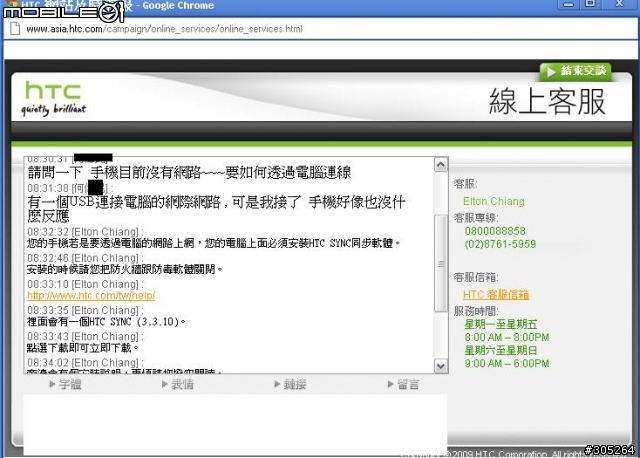Click the 客服專線 label

point(476,218)
